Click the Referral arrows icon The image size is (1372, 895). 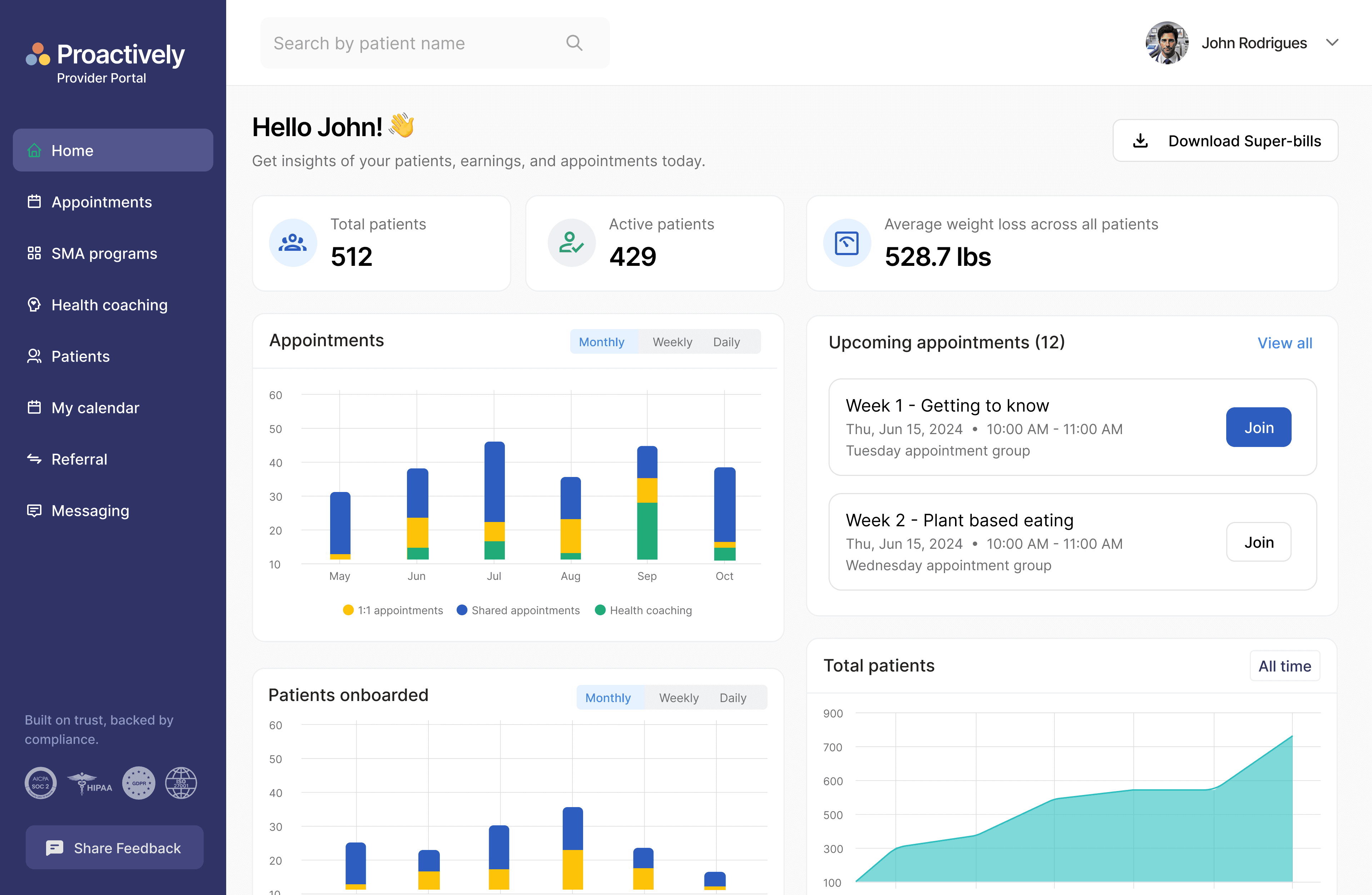point(35,459)
